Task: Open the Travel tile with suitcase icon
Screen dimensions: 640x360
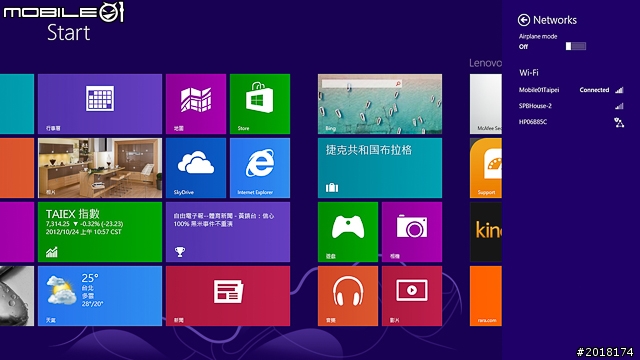Action: (380, 168)
